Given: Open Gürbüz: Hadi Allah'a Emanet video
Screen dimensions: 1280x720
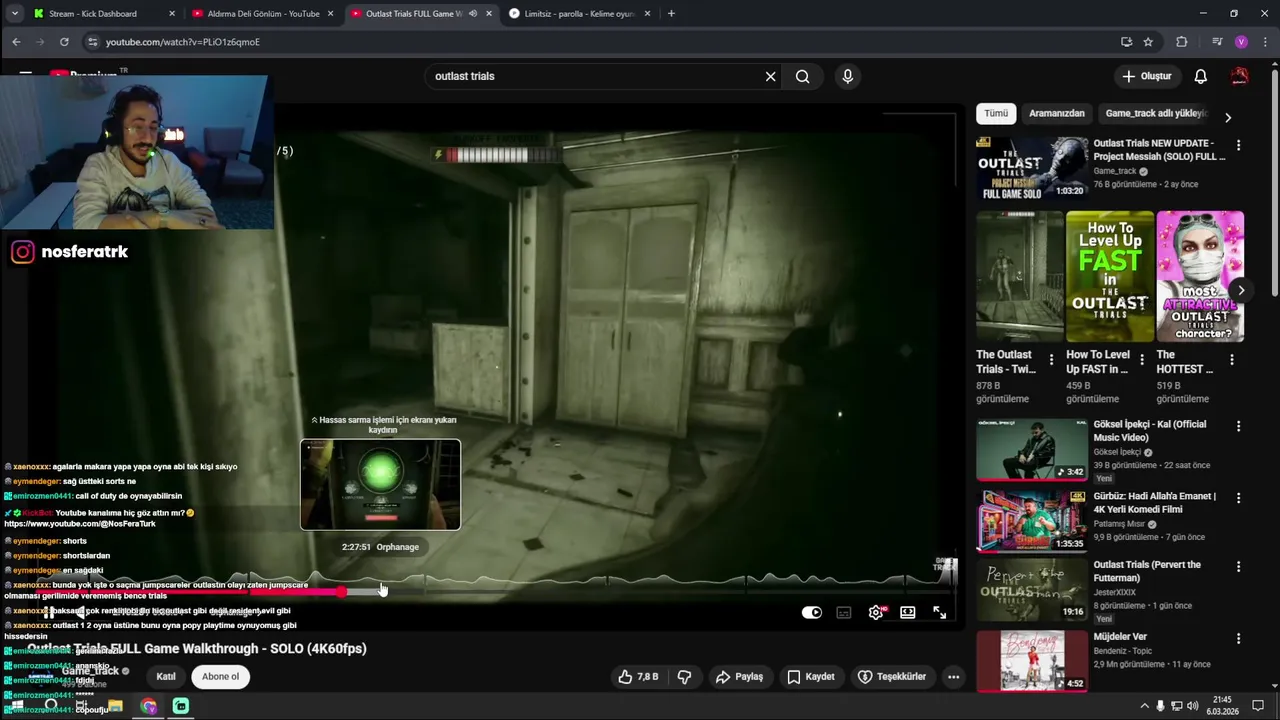Looking at the screenshot, I should 1032,521.
